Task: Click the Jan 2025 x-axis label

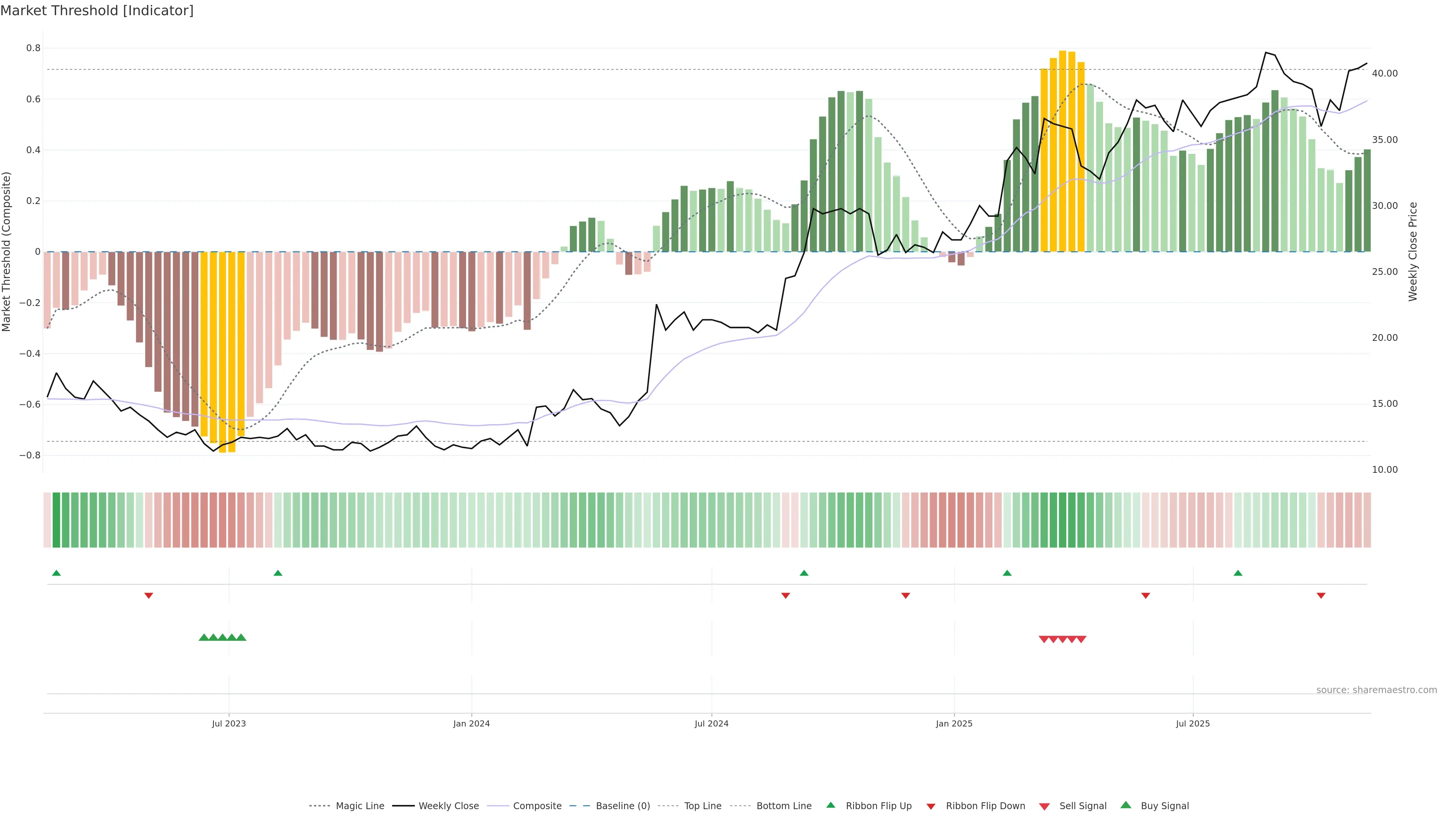Action: point(954,724)
